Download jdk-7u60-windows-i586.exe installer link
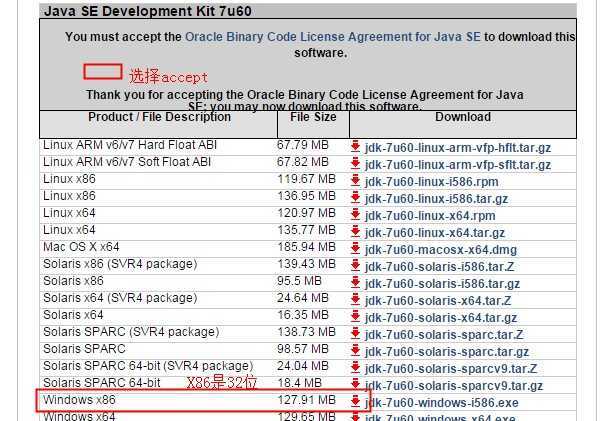This screenshot has height=421, width=610. [x=442, y=403]
